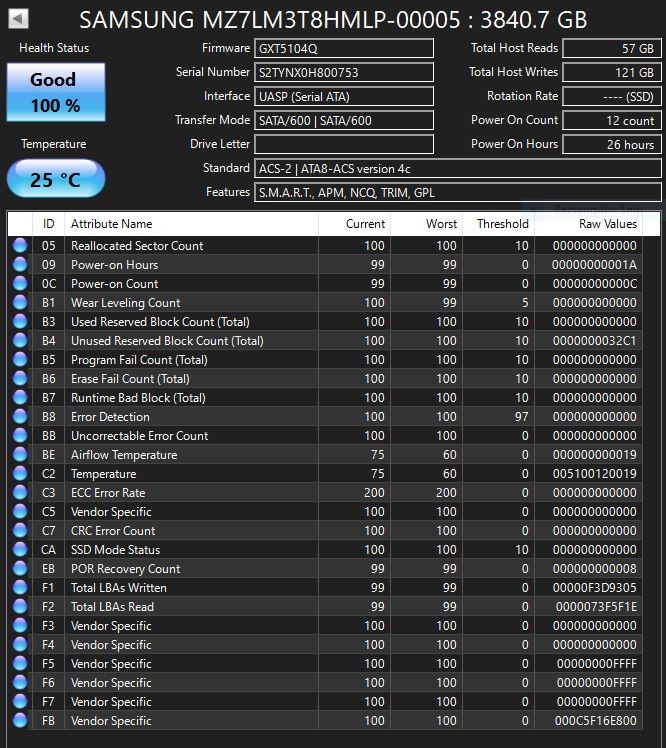Select raw value 00000F3D9305
666x748 pixels.
[x=594, y=588]
